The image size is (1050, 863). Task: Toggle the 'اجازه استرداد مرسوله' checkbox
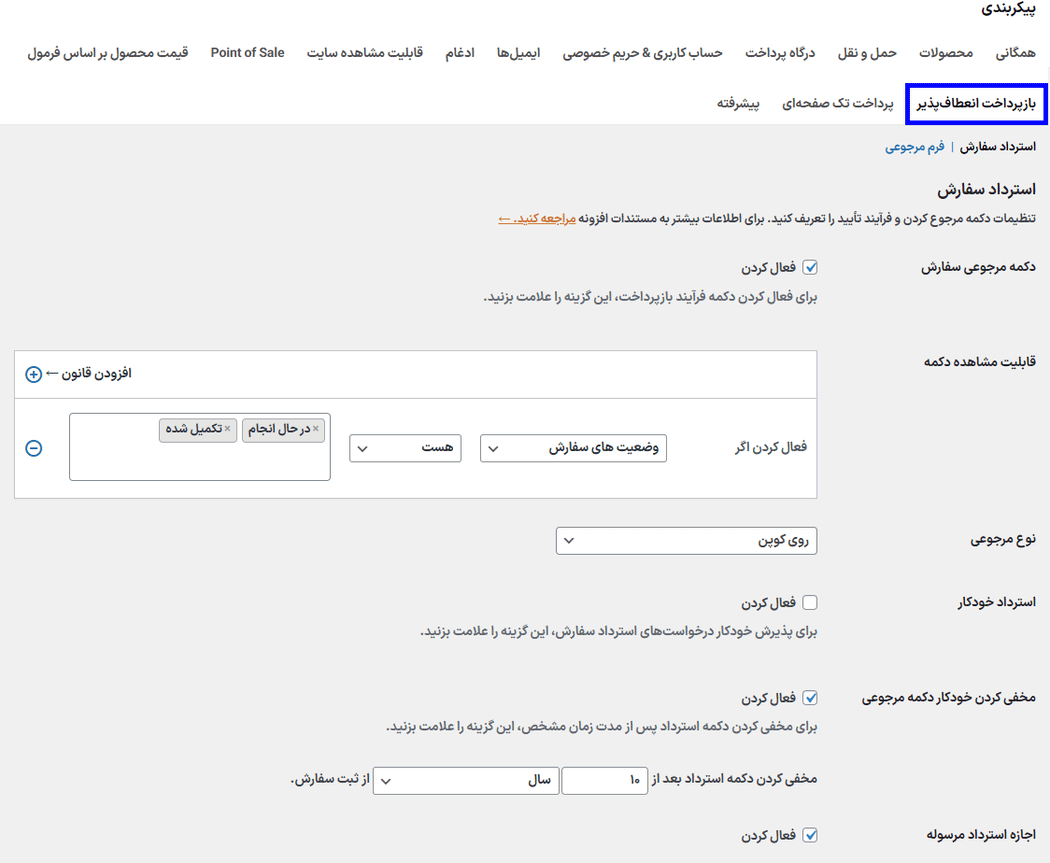(x=810, y=835)
